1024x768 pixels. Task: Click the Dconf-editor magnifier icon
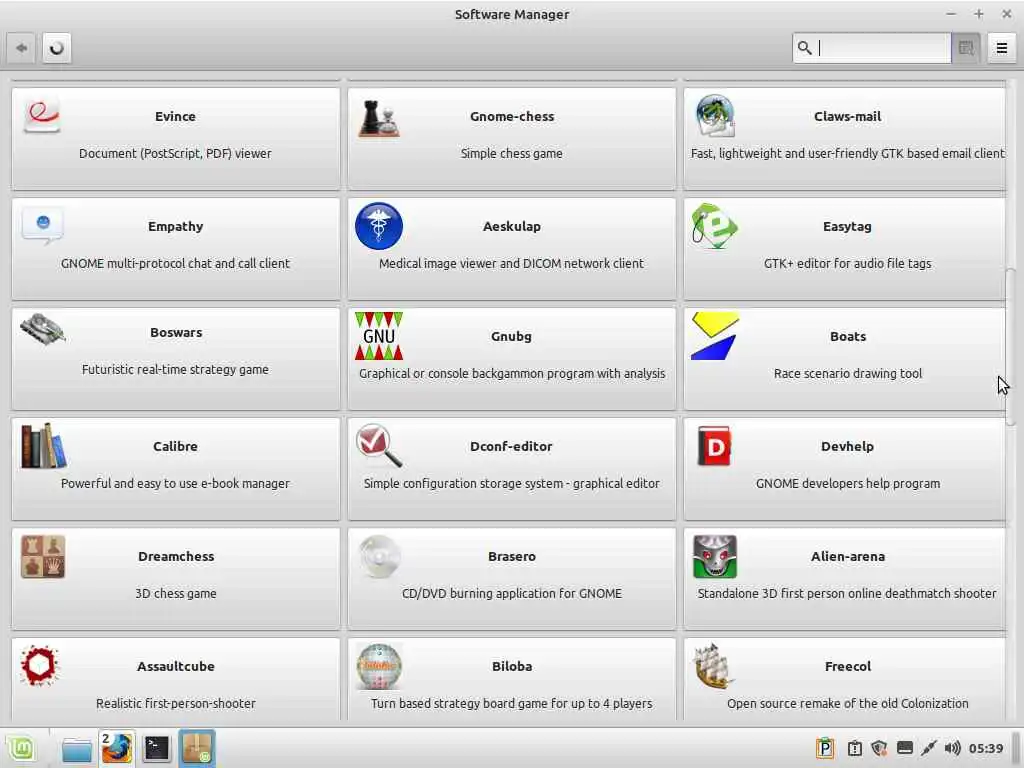pos(379,445)
